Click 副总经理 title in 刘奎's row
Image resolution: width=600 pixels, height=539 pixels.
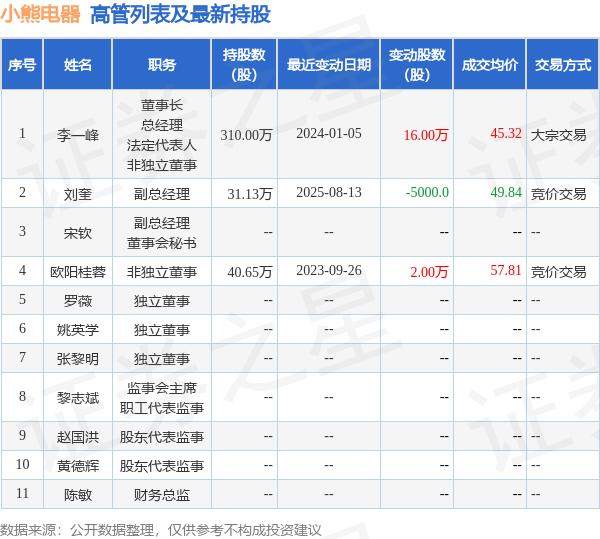(x=161, y=194)
